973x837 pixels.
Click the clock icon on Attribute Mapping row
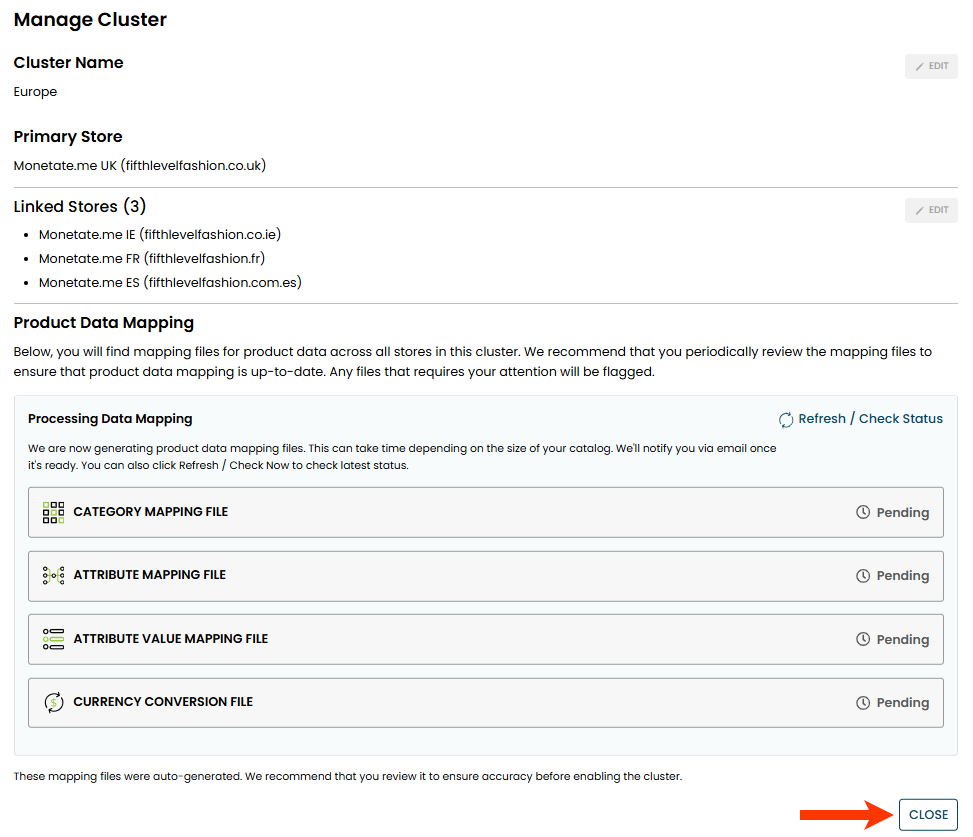point(863,576)
